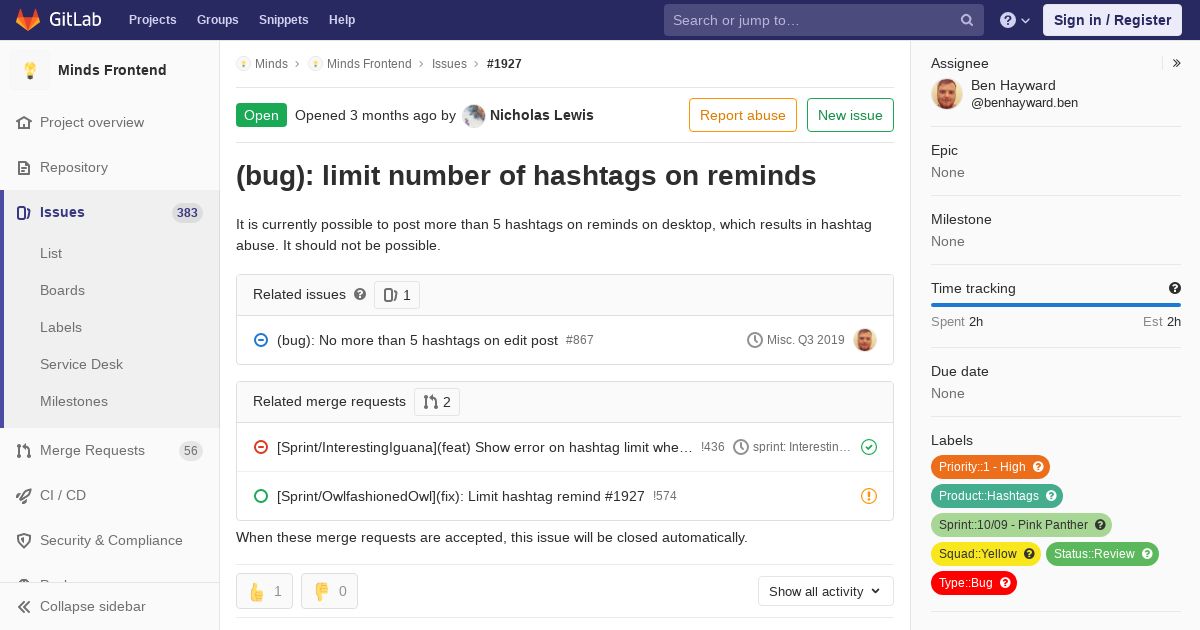The width and height of the screenshot is (1200, 630).
Task: Click the thumbs down reaction button
Action: pyautogui.click(x=330, y=591)
